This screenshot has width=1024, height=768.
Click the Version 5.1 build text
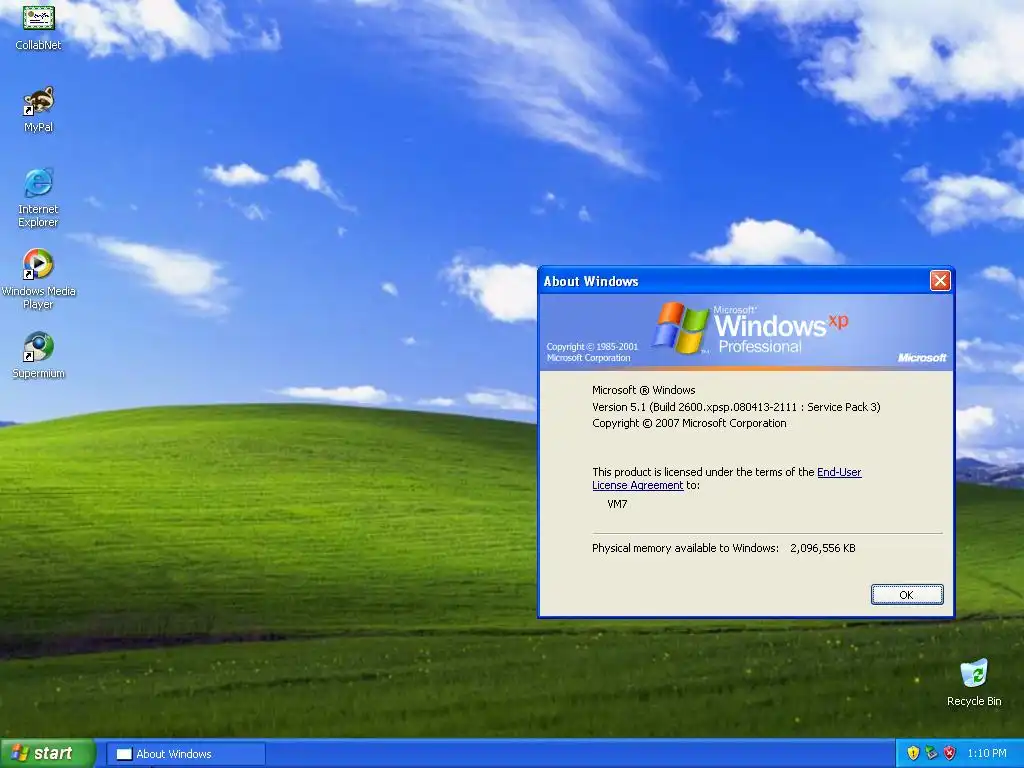click(x=736, y=407)
